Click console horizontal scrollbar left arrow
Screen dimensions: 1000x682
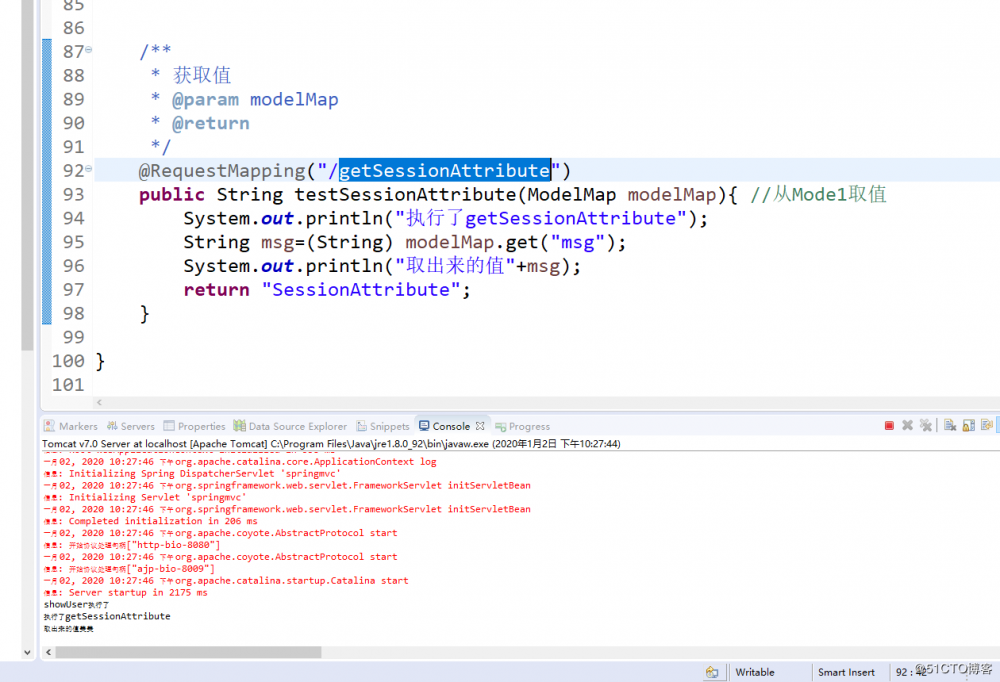(x=48, y=652)
